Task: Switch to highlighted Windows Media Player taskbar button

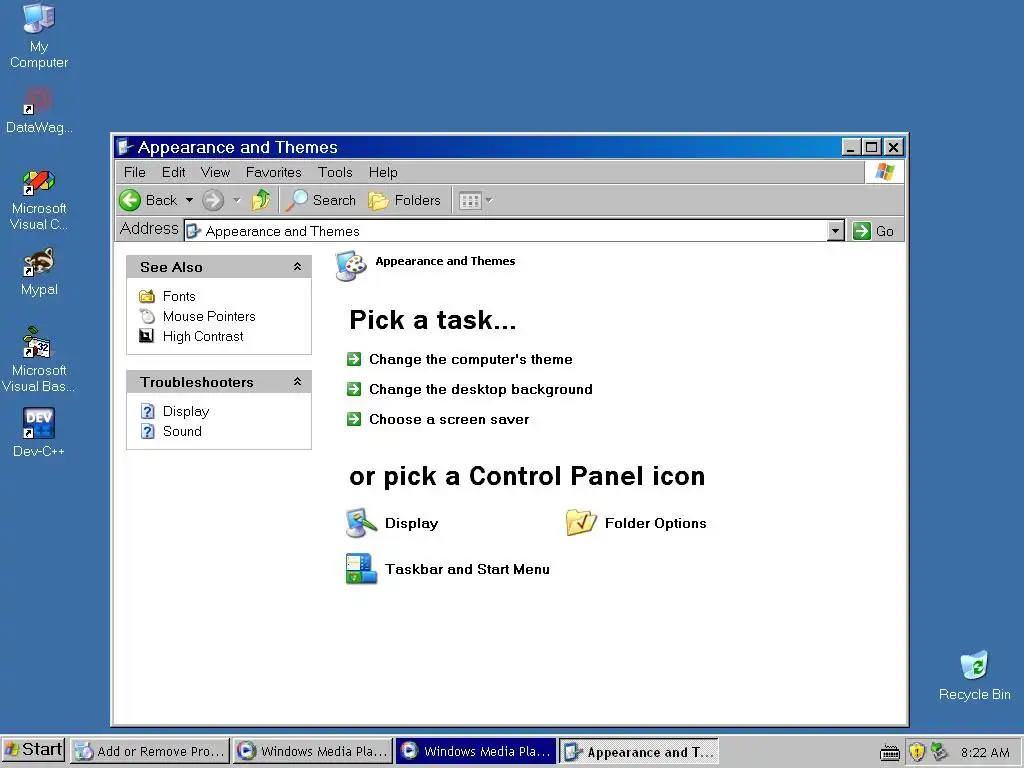Action: click(476, 751)
